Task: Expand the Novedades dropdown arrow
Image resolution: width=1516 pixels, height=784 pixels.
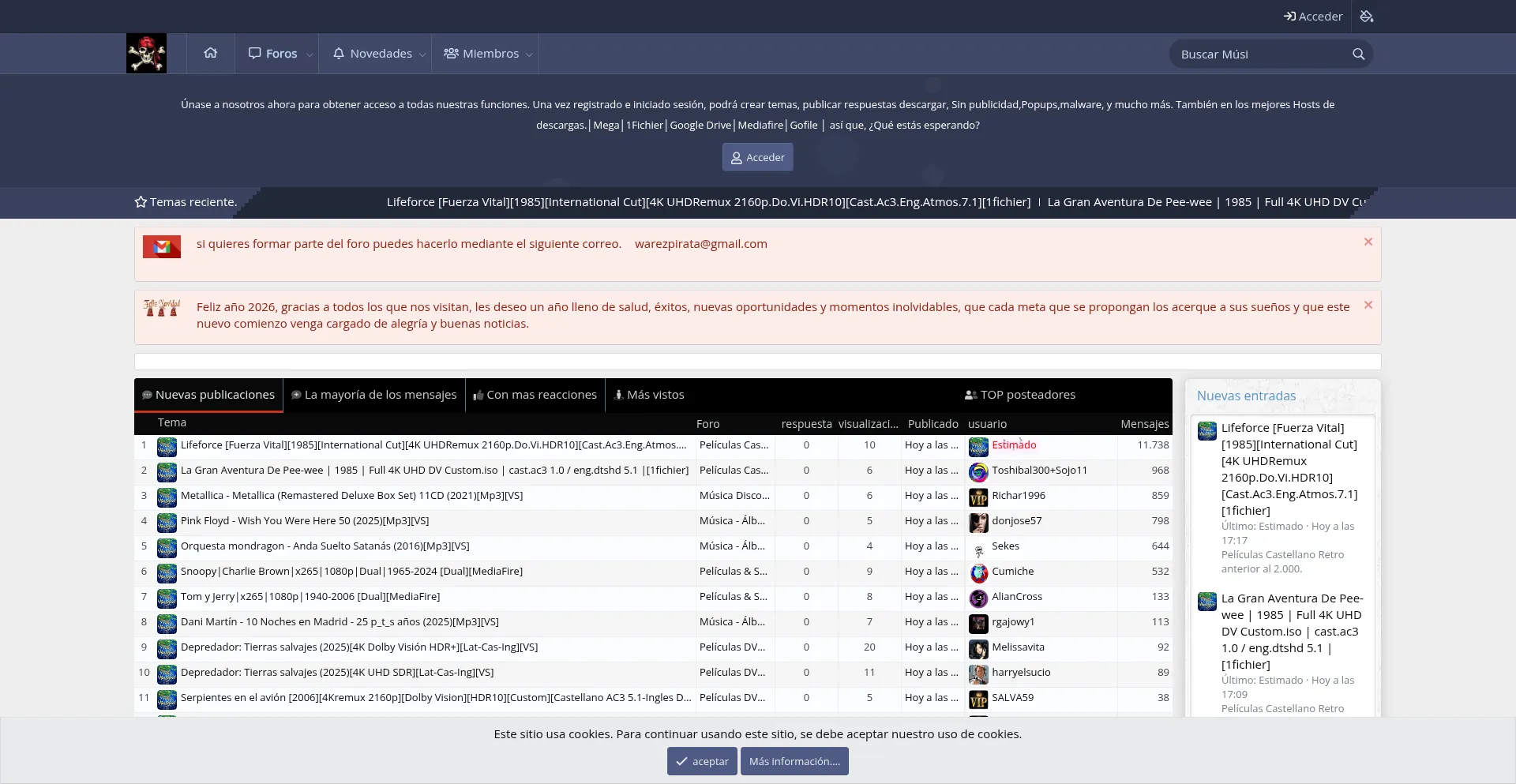Action: 422,54
